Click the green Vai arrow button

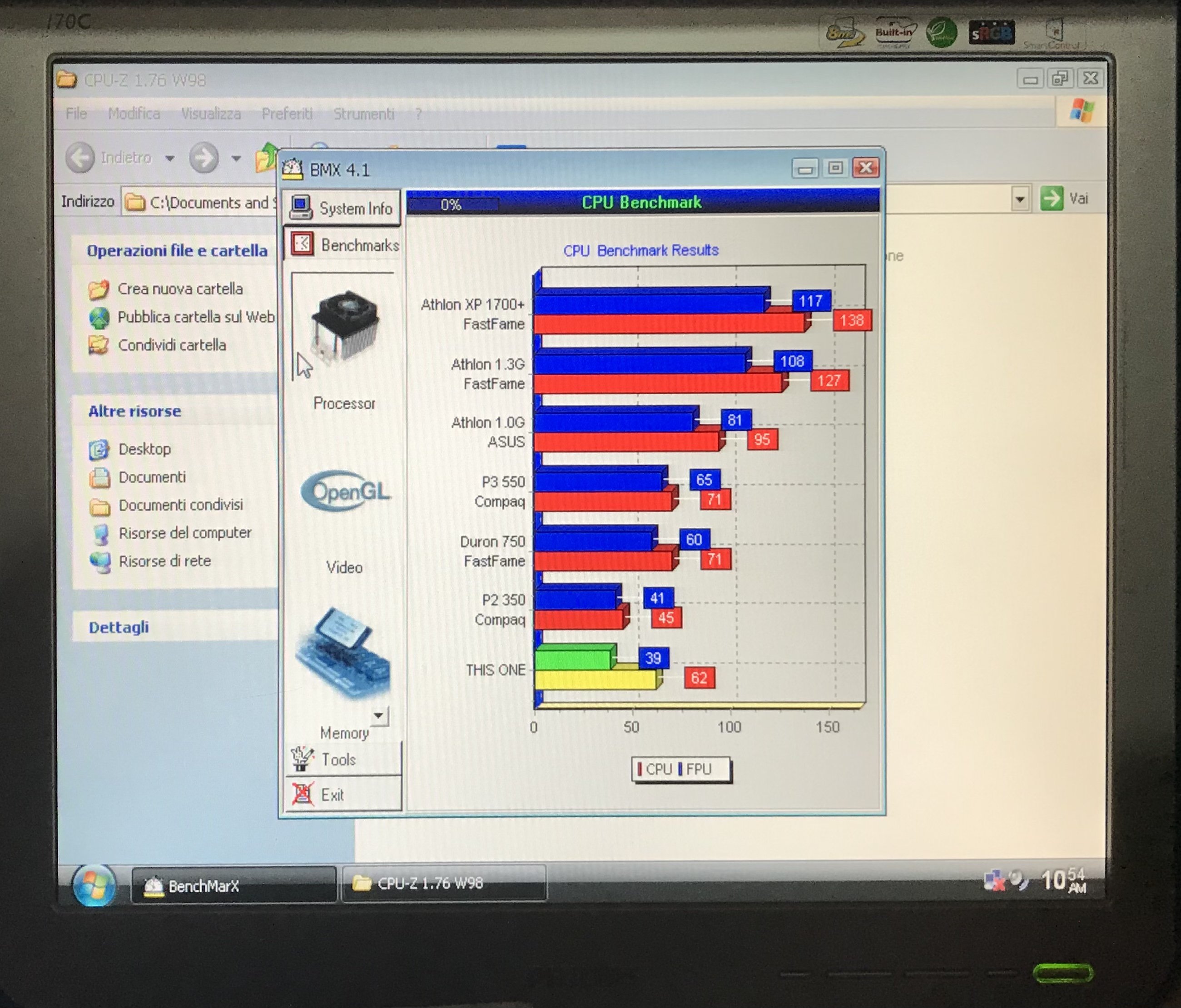coord(1052,199)
